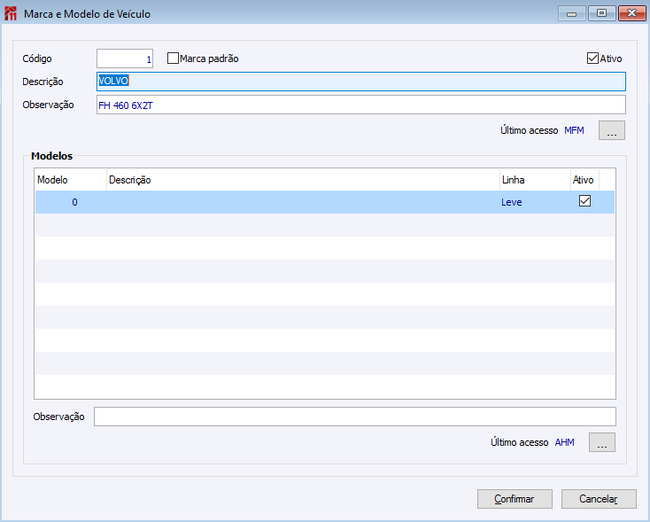Click the Linha column header

coord(535,180)
